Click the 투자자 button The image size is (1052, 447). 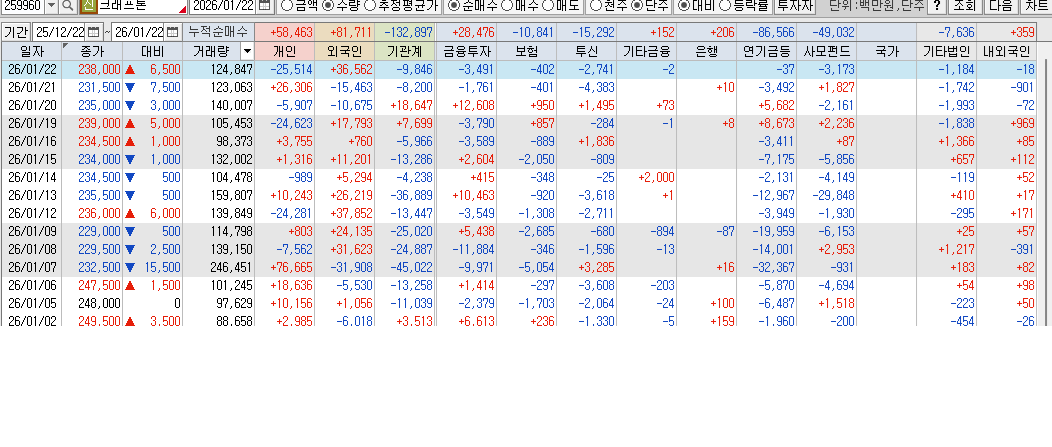tap(795, 6)
